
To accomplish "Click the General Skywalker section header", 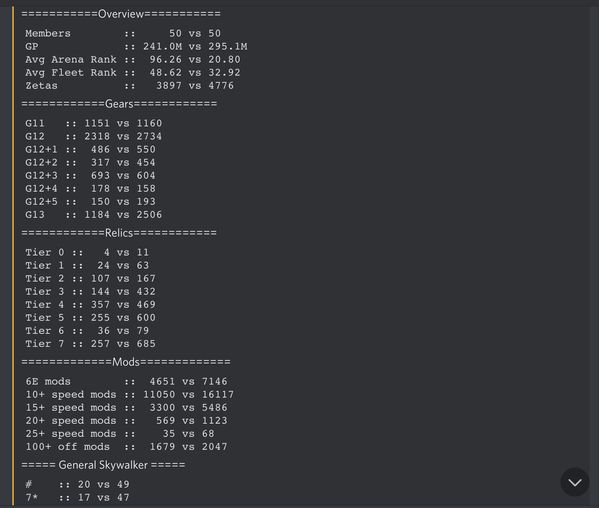I will [103, 465].
